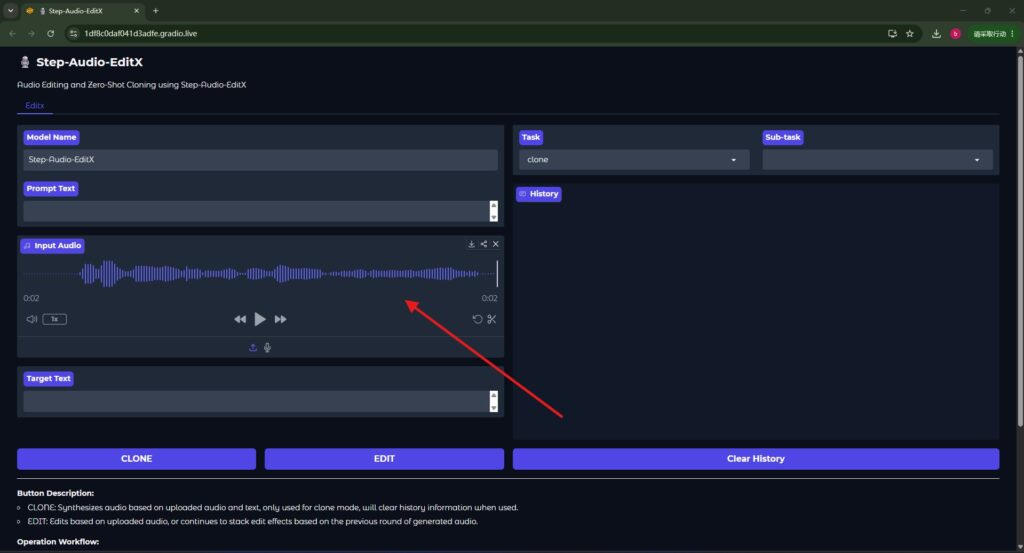Clear History button
Image resolution: width=1024 pixels, height=553 pixels.
coord(756,458)
